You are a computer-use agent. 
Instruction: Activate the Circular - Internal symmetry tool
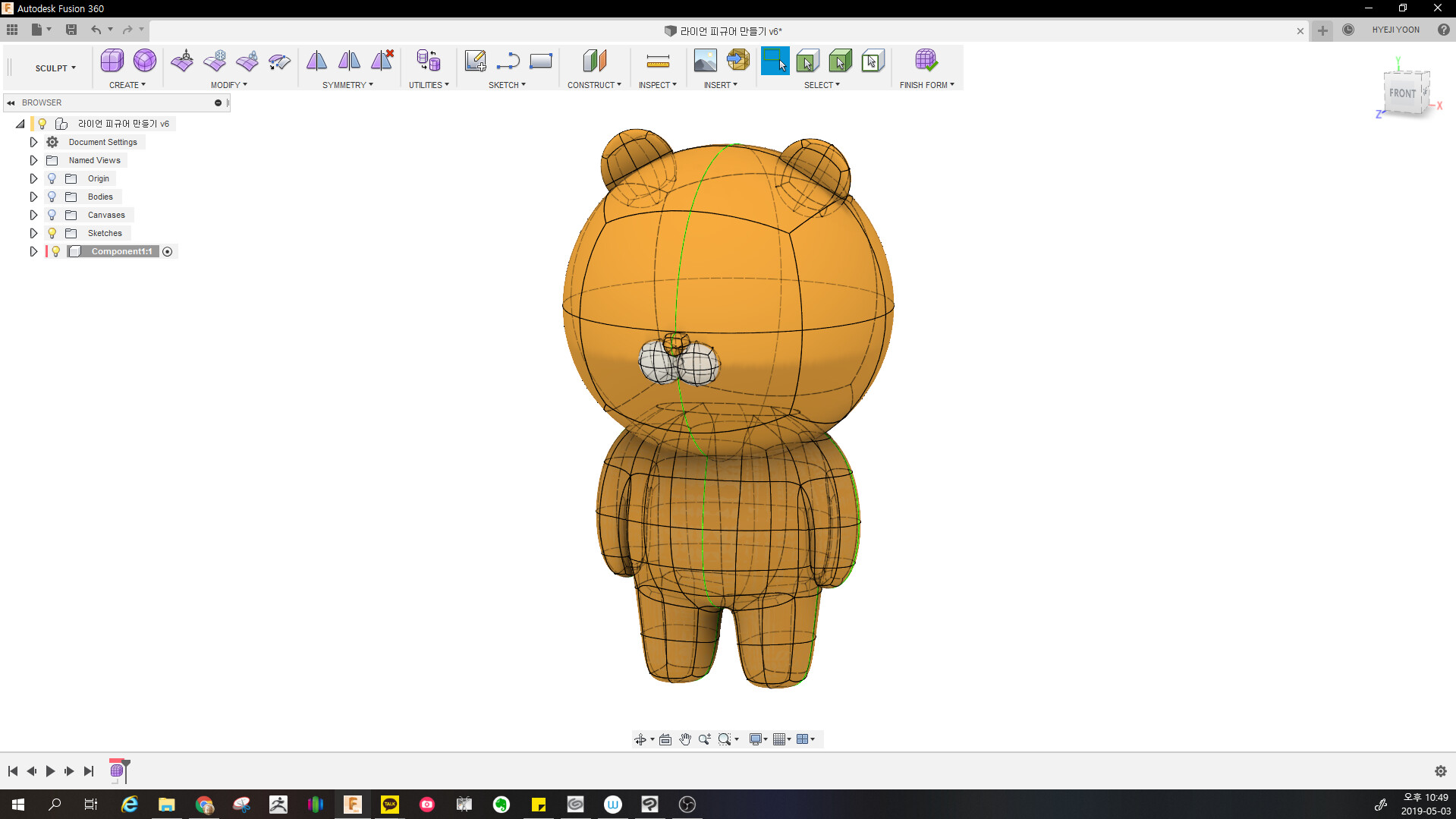(x=349, y=61)
